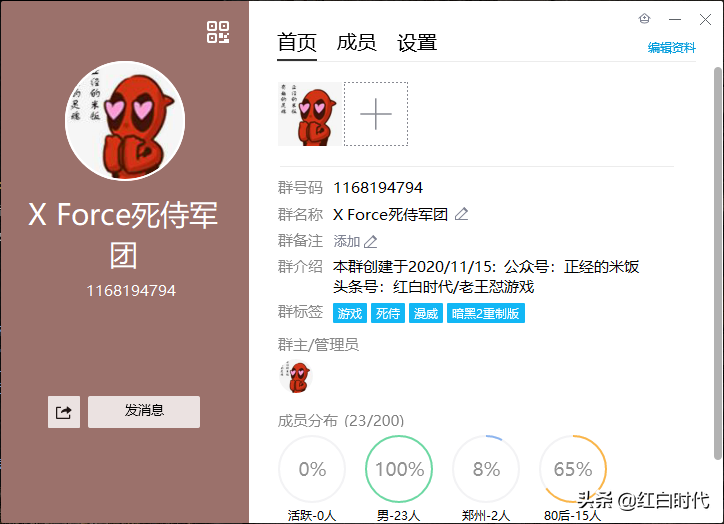
Task: Select the 死侍 group tag
Action: point(388,313)
